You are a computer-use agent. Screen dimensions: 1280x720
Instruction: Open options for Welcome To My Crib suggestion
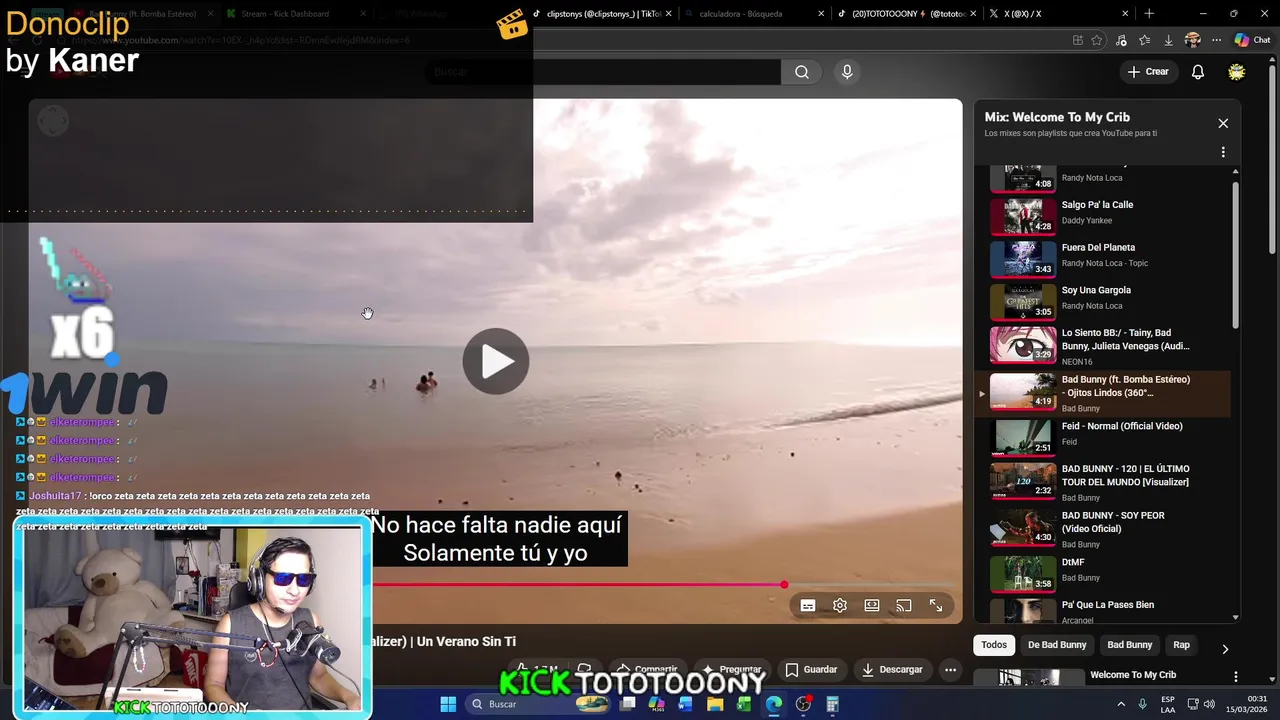1236,677
